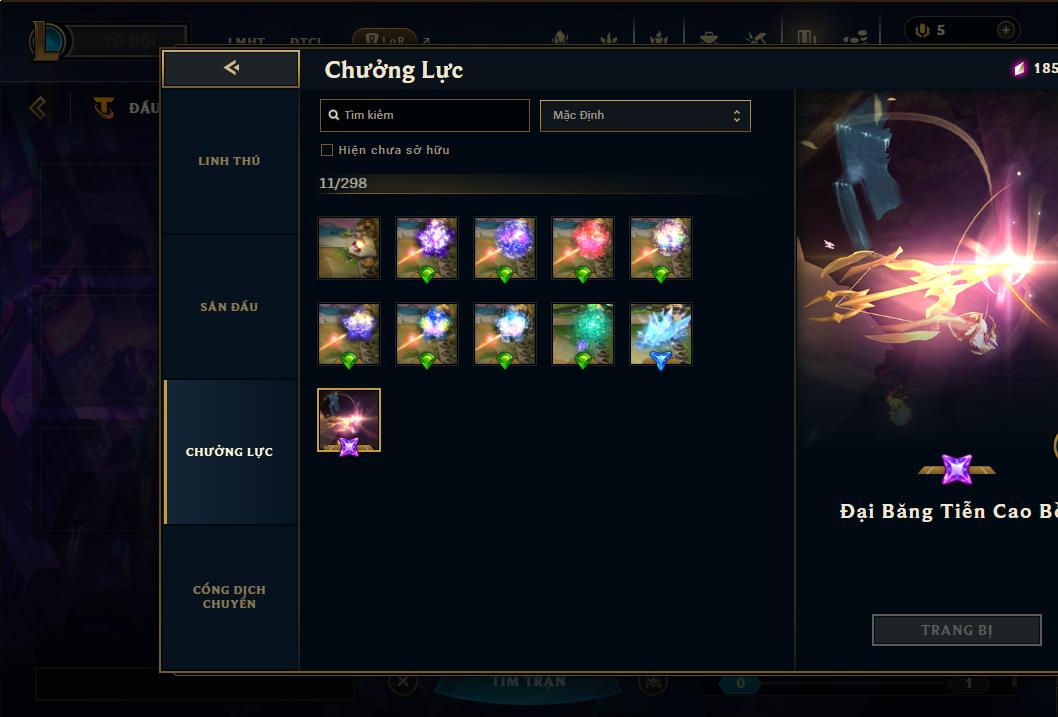
Task: Select the green orb boom thumbnail
Action: pos(583,334)
